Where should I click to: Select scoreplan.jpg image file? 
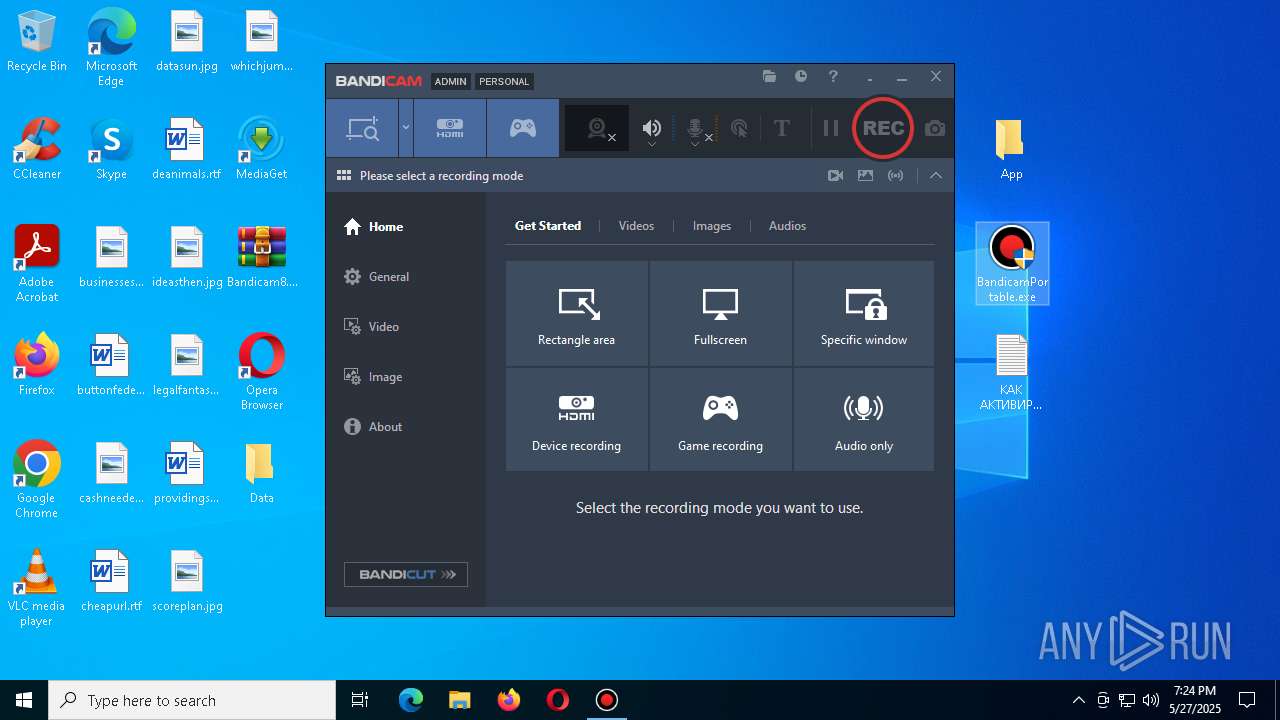[187, 581]
